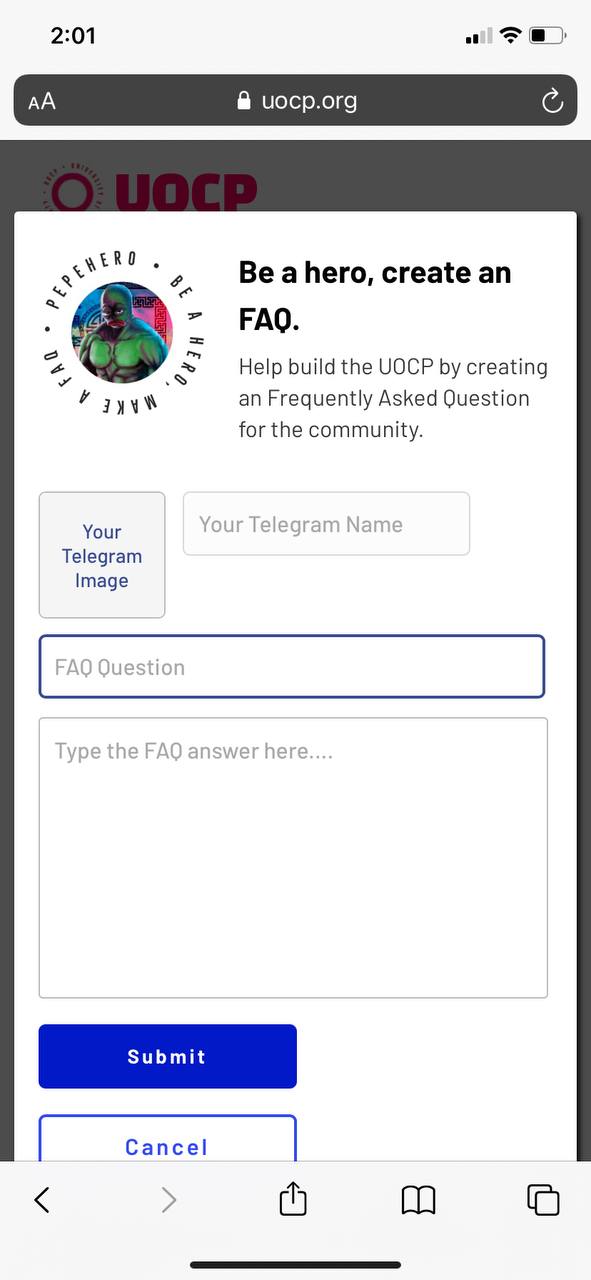Viewport: 591px width, 1280px height.
Task: Focus the Your Telegram Name field
Action: pyautogui.click(x=326, y=524)
